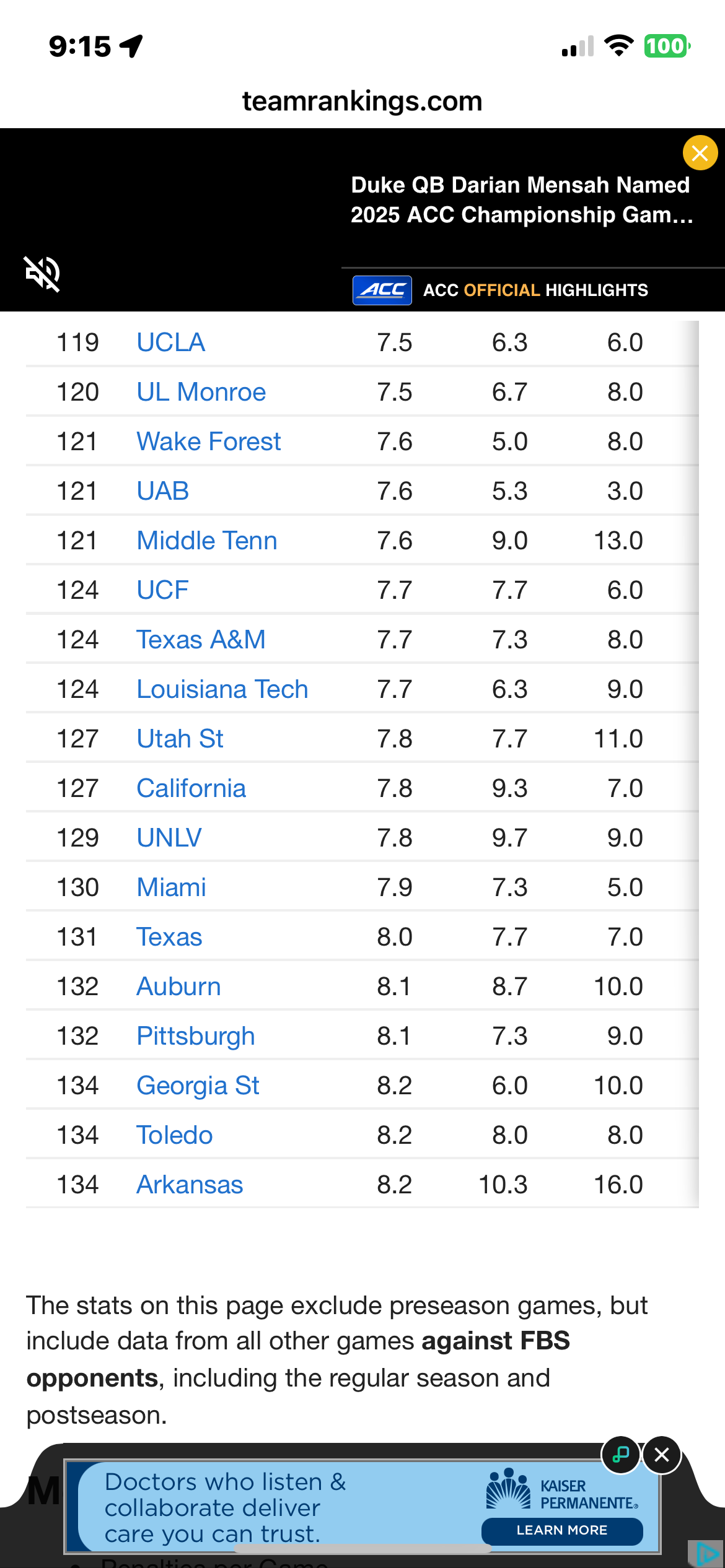The height and width of the screenshot is (1568, 725).
Task: Unmute the video using the speaker icon
Action: 42,273
